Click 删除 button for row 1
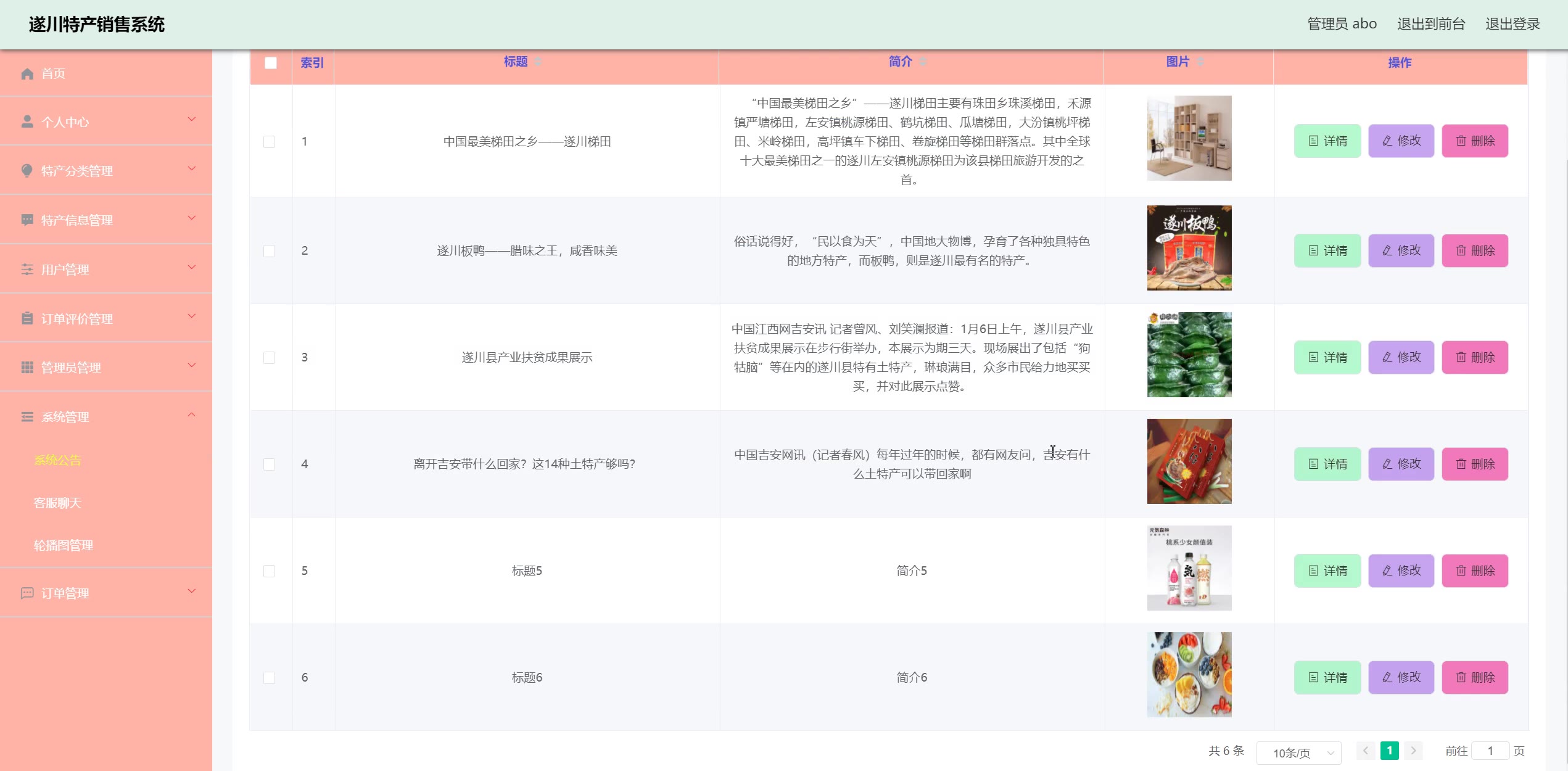 pyautogui.click(x=1475, y=141)
